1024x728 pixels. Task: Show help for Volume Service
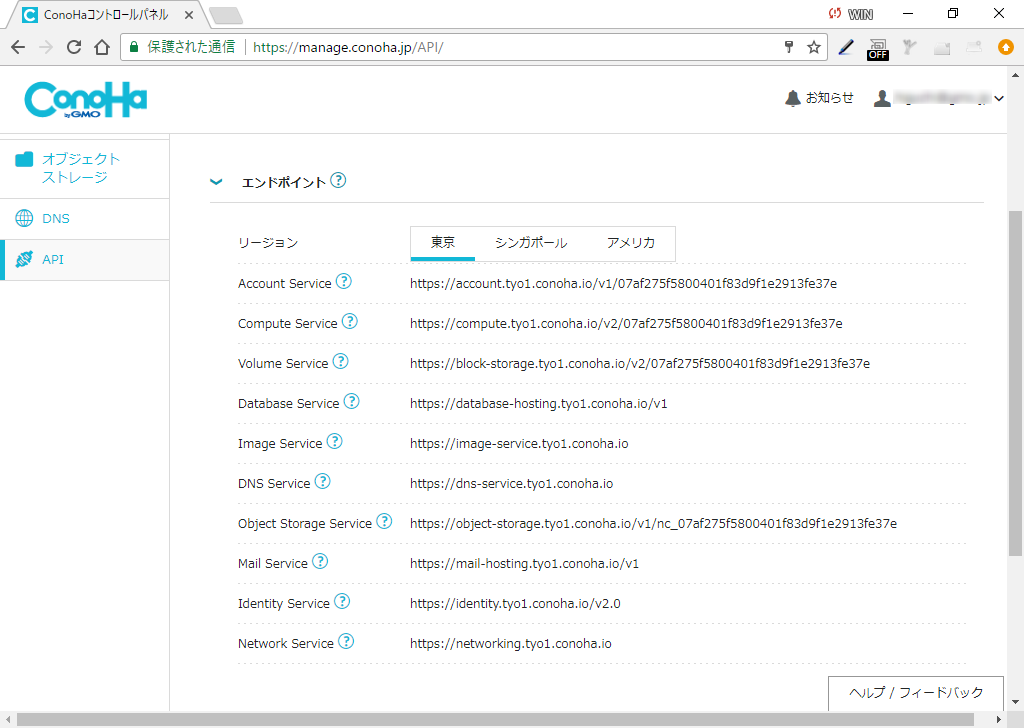[341, 361]
